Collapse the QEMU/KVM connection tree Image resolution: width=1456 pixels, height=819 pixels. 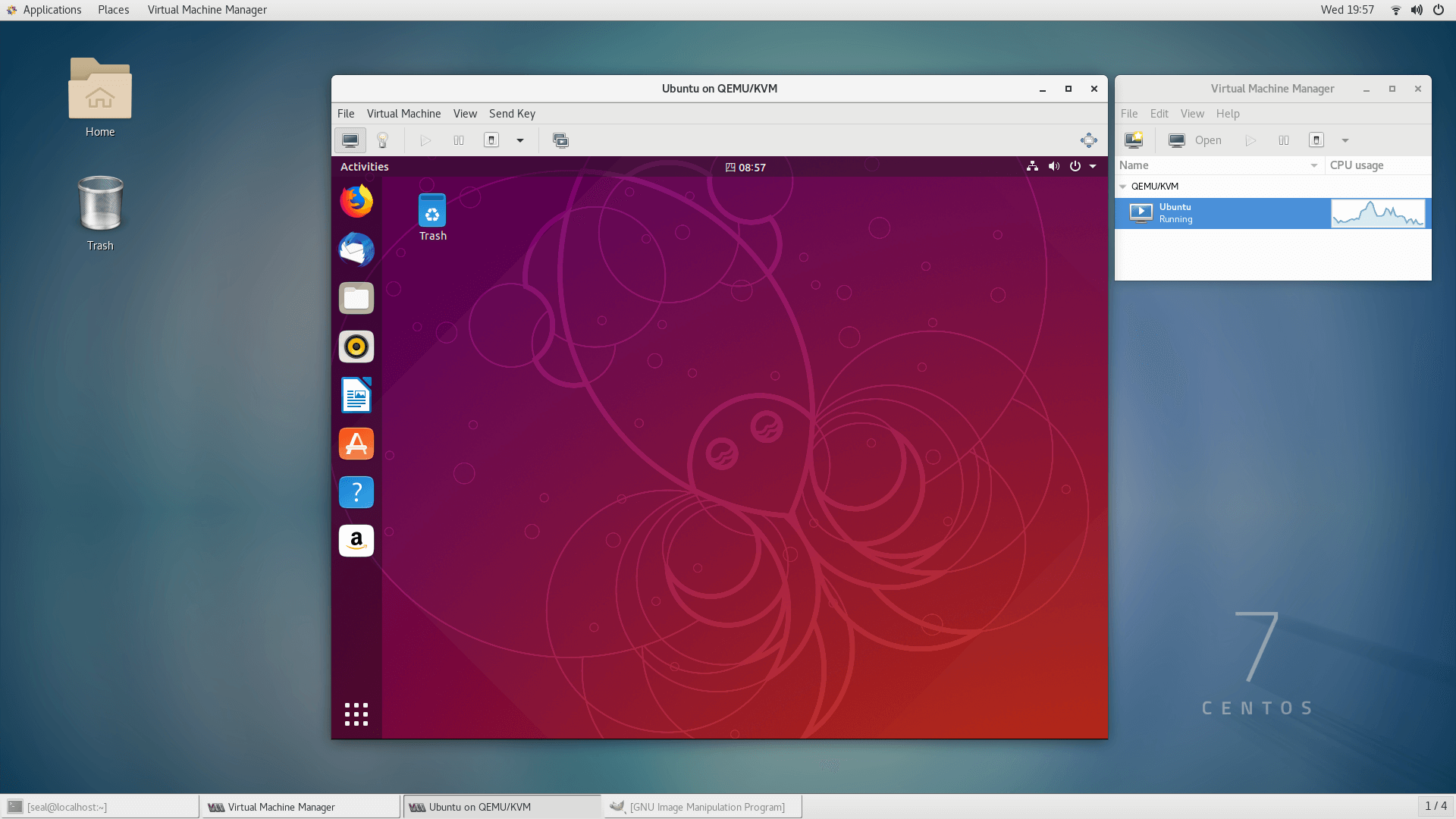[1123, 187]
